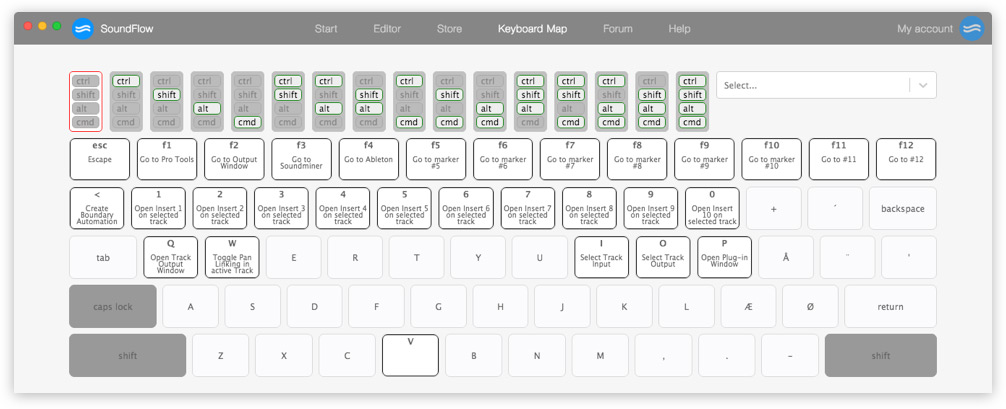Select the shift+alt+cmd modifier combination
Screen dimensions: 1006x409
[x=651, y=101]
